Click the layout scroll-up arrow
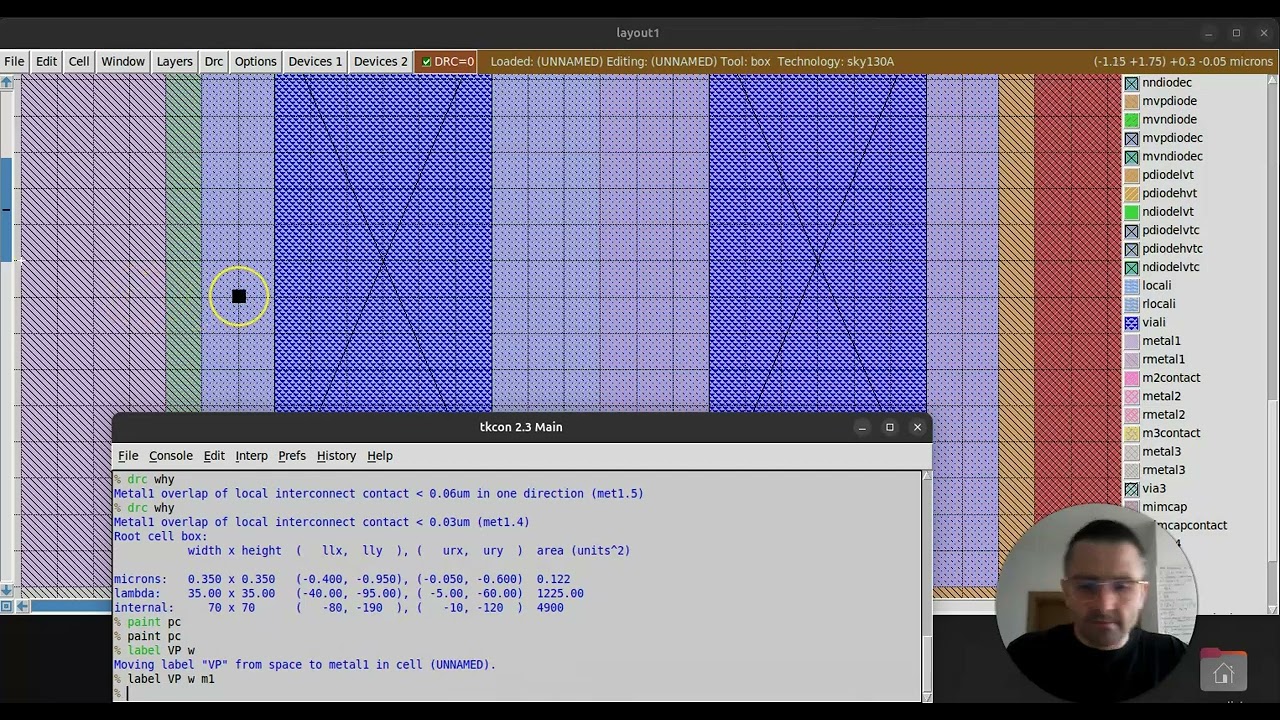Viewport: 1280px width, 720px height. coord(6,83)
